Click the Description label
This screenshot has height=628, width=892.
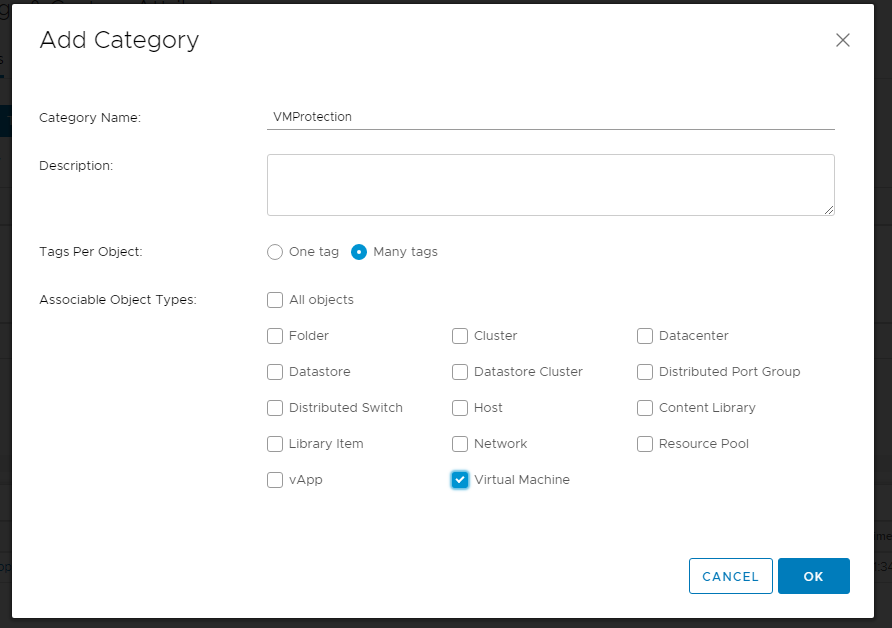click(x=76, y=166)
